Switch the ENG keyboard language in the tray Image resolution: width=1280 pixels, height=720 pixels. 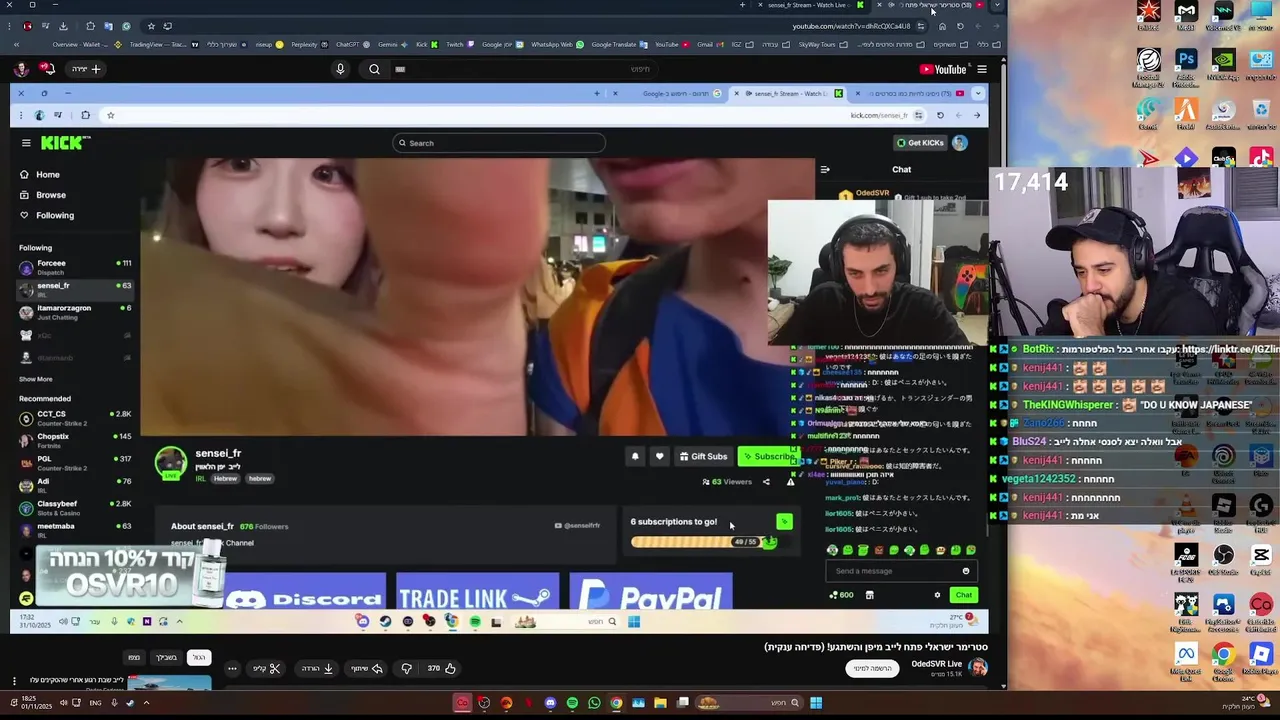(96, 703)
